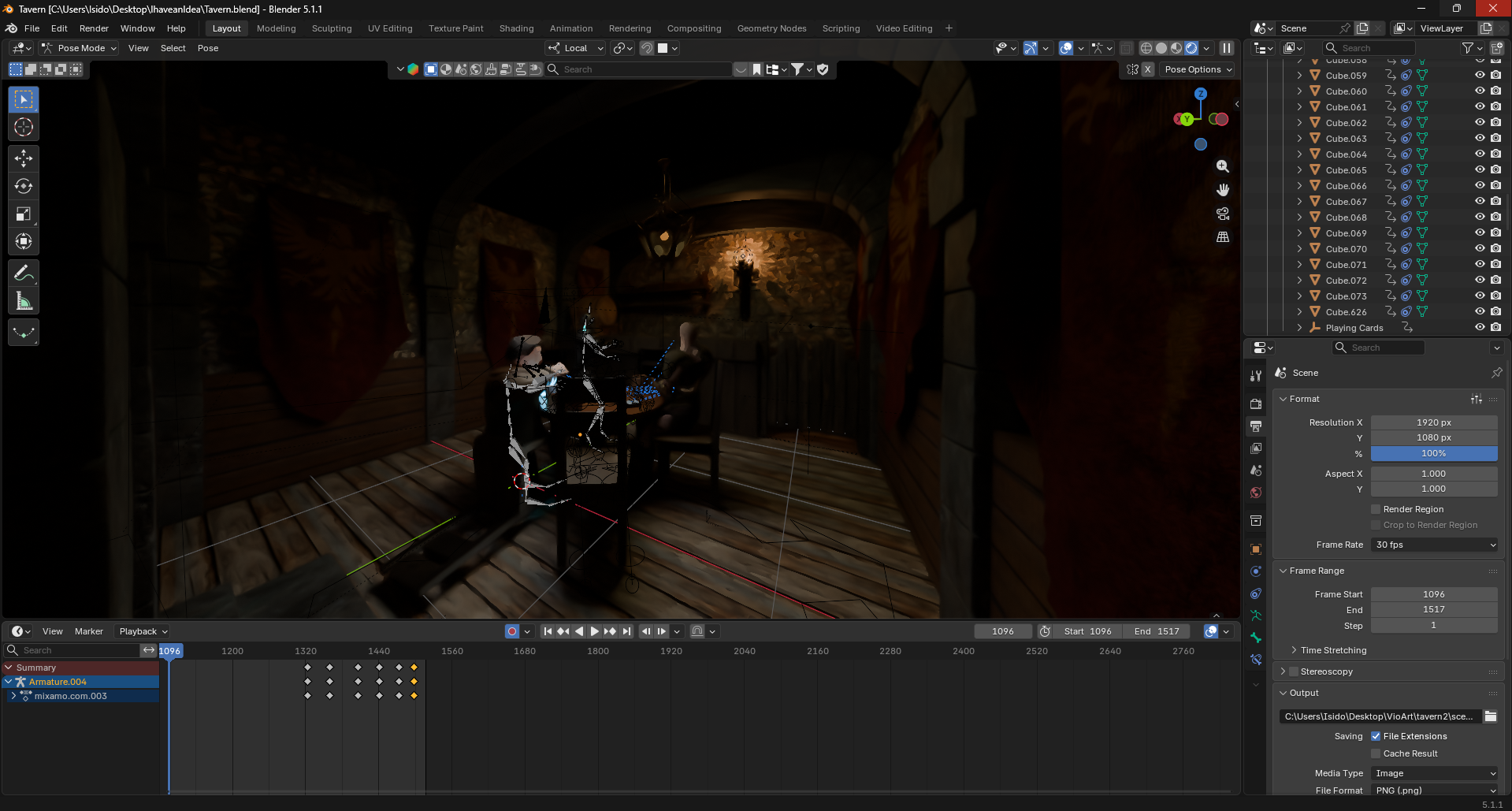Click the timeline channel search field
Screen dimensions: 1512x811
[x=72, y=650]
